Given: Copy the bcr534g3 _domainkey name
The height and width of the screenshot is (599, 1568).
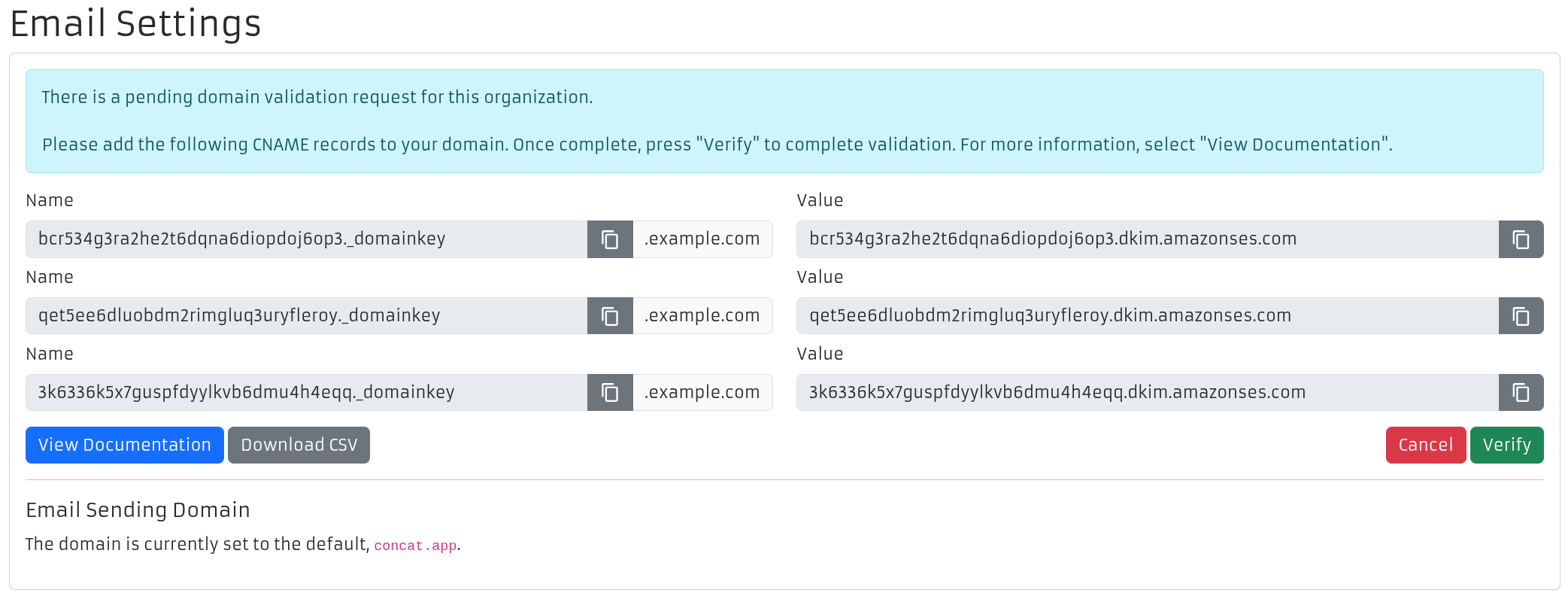Looking at the screenshot, I should (610, 239).
